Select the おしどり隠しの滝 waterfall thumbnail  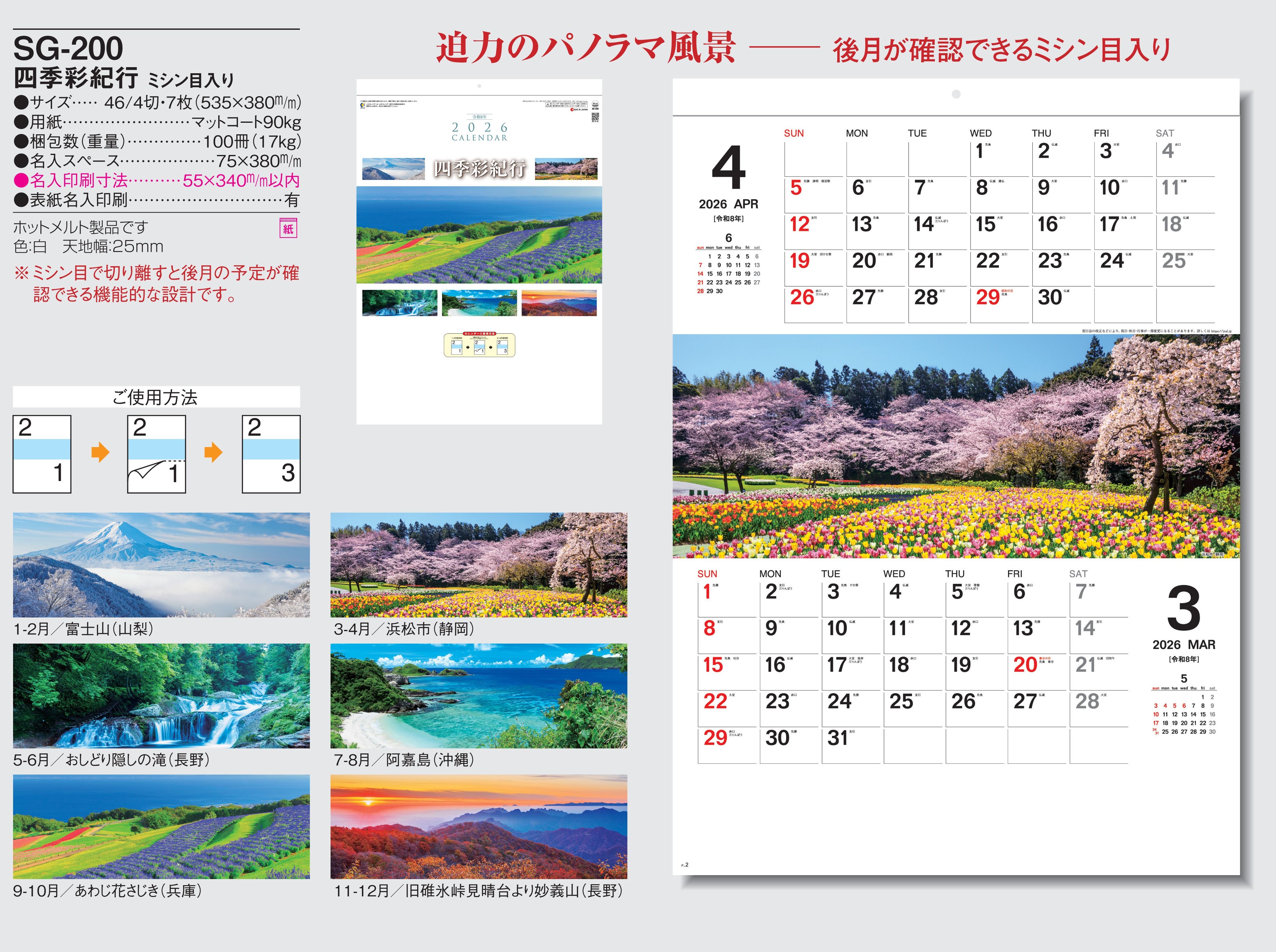click(161, 696)
